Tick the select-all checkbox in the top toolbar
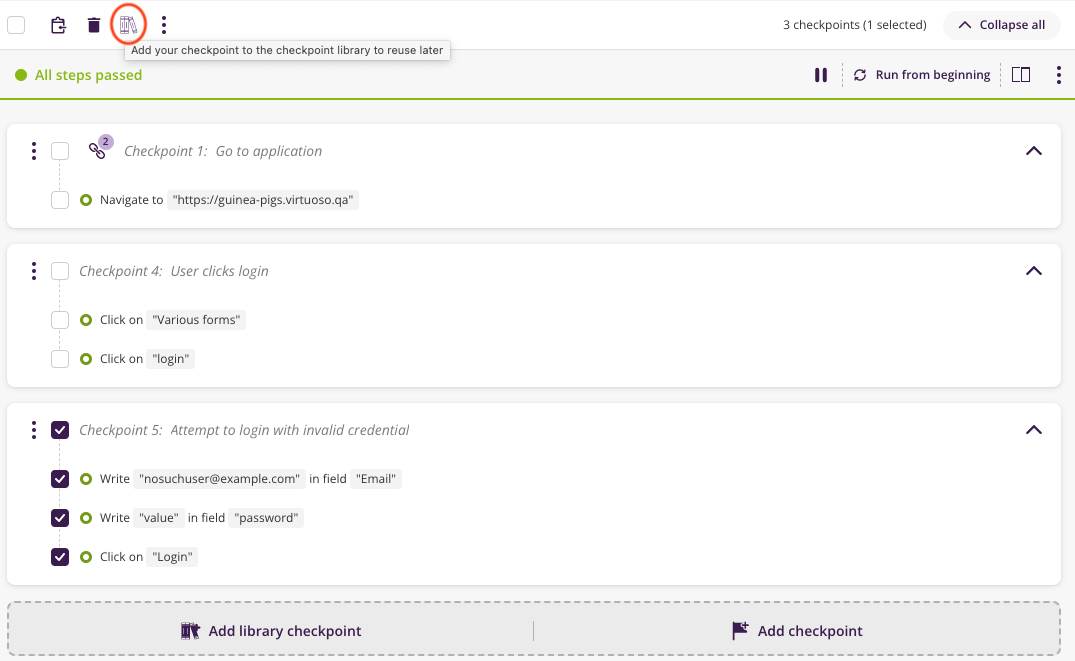 coord(16,25)
